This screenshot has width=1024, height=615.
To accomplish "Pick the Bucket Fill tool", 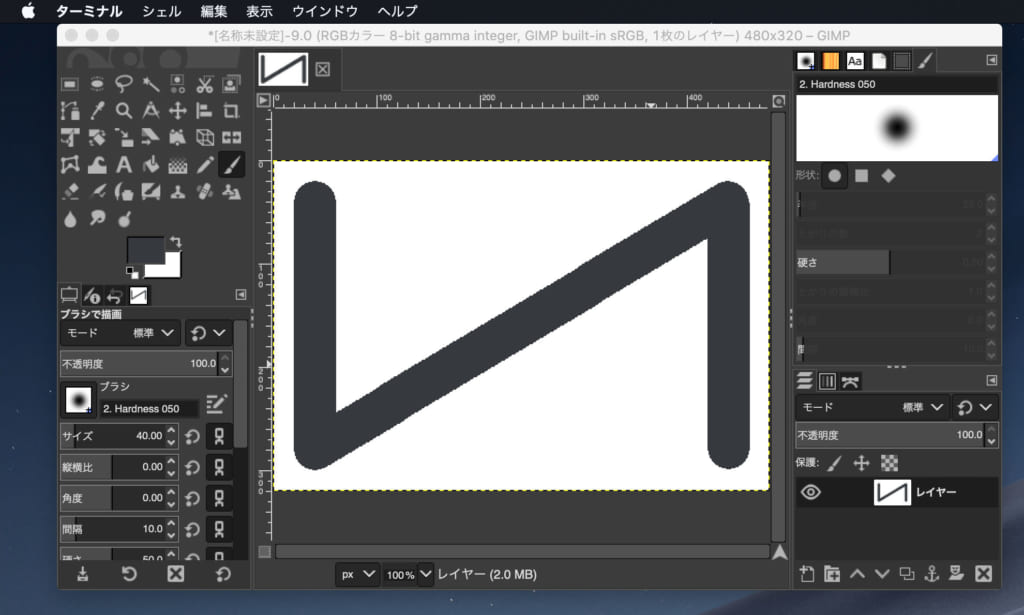I will coord(151,164).
